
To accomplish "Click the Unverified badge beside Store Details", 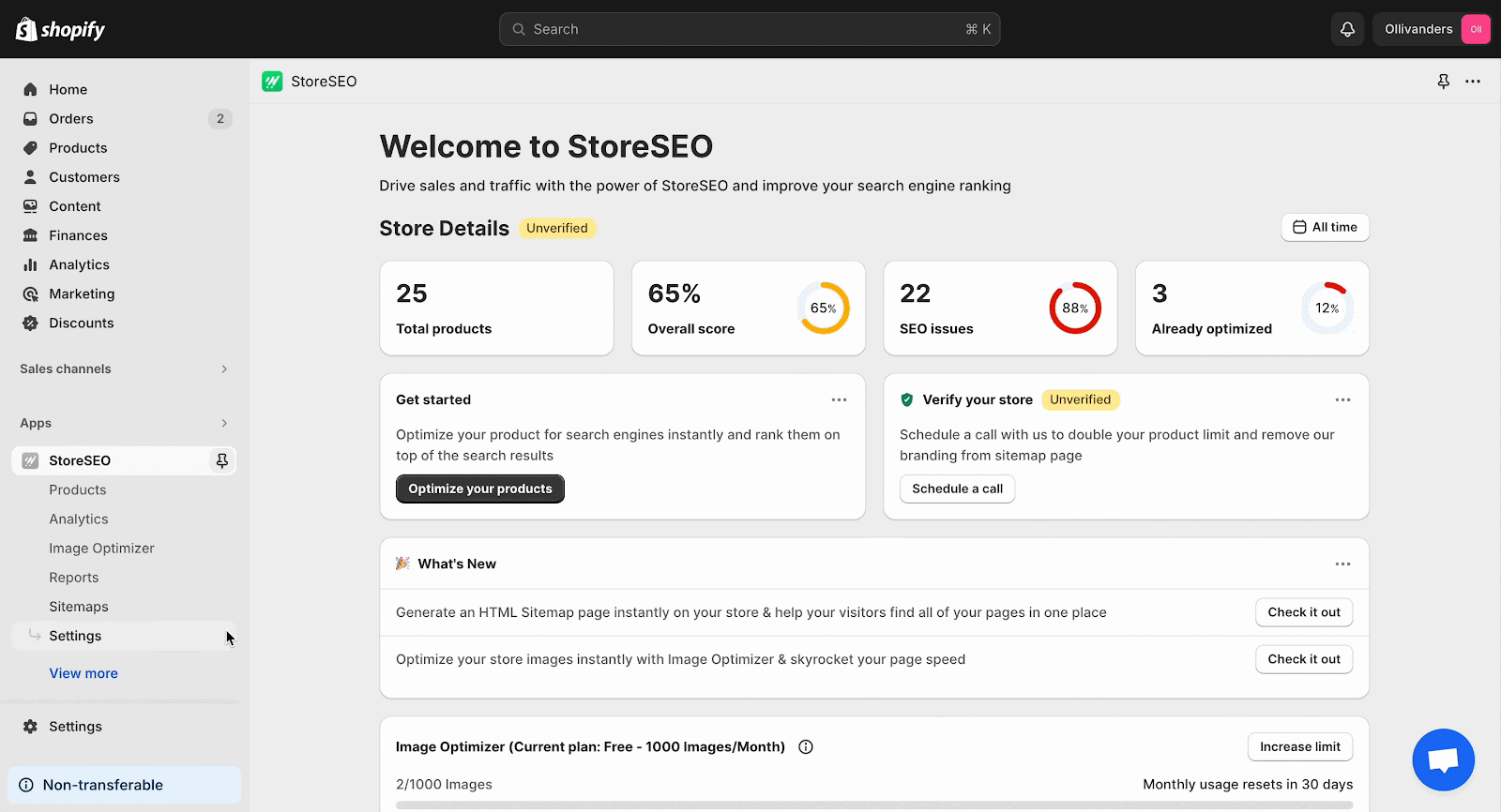I will click(x=557, y=228).
